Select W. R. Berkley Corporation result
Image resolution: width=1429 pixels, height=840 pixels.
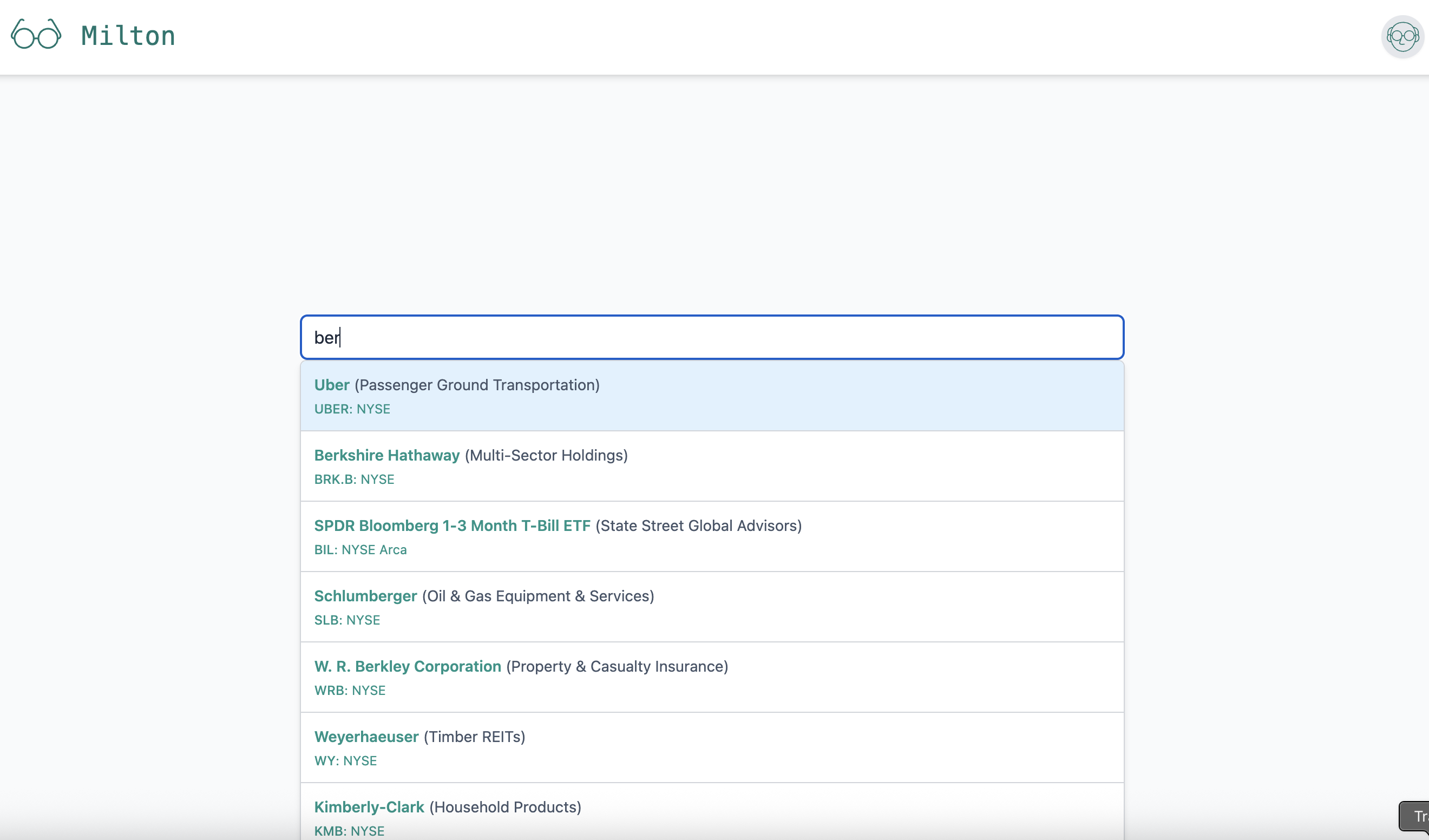point(712,677)
